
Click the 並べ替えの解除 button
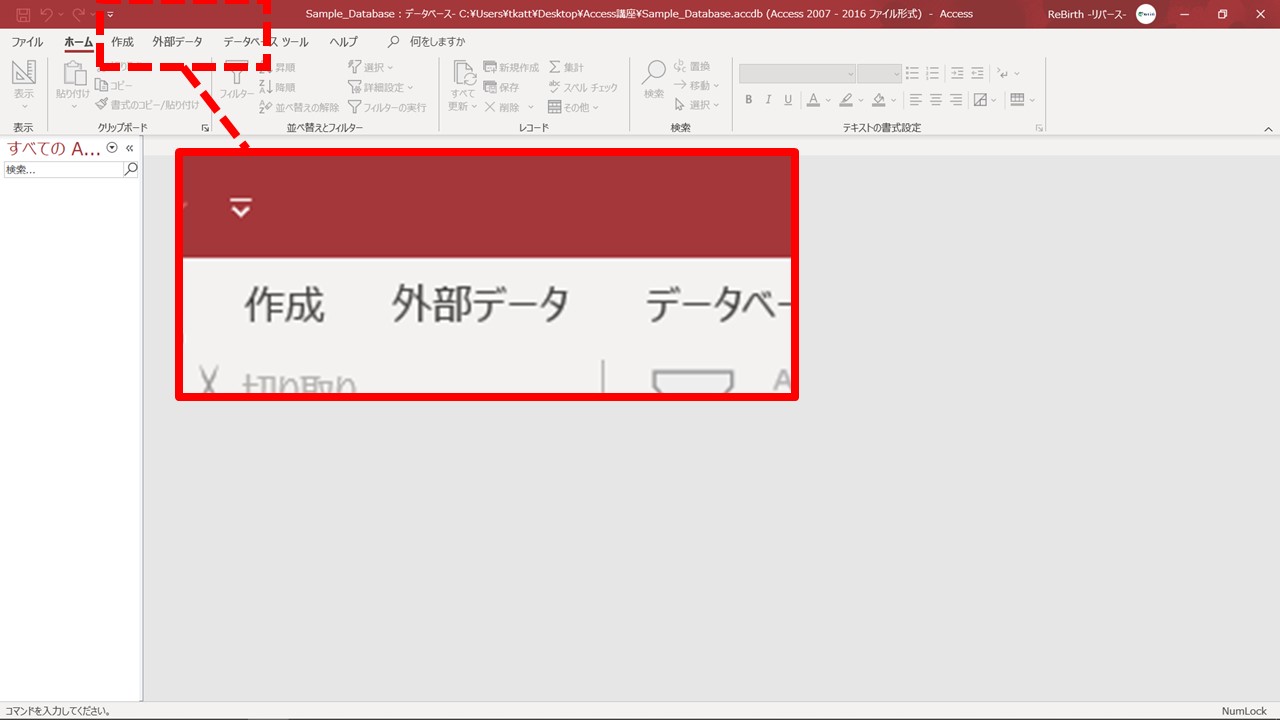click(299, 107)
